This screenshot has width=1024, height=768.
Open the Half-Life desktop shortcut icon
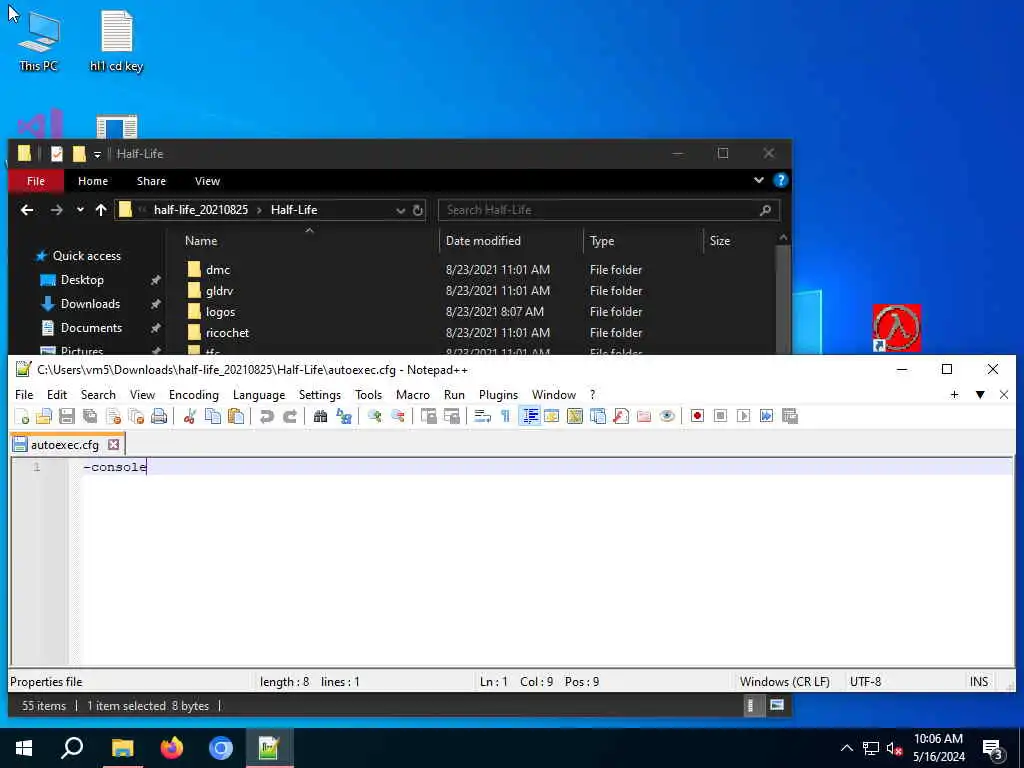click(x=897, y=328)
